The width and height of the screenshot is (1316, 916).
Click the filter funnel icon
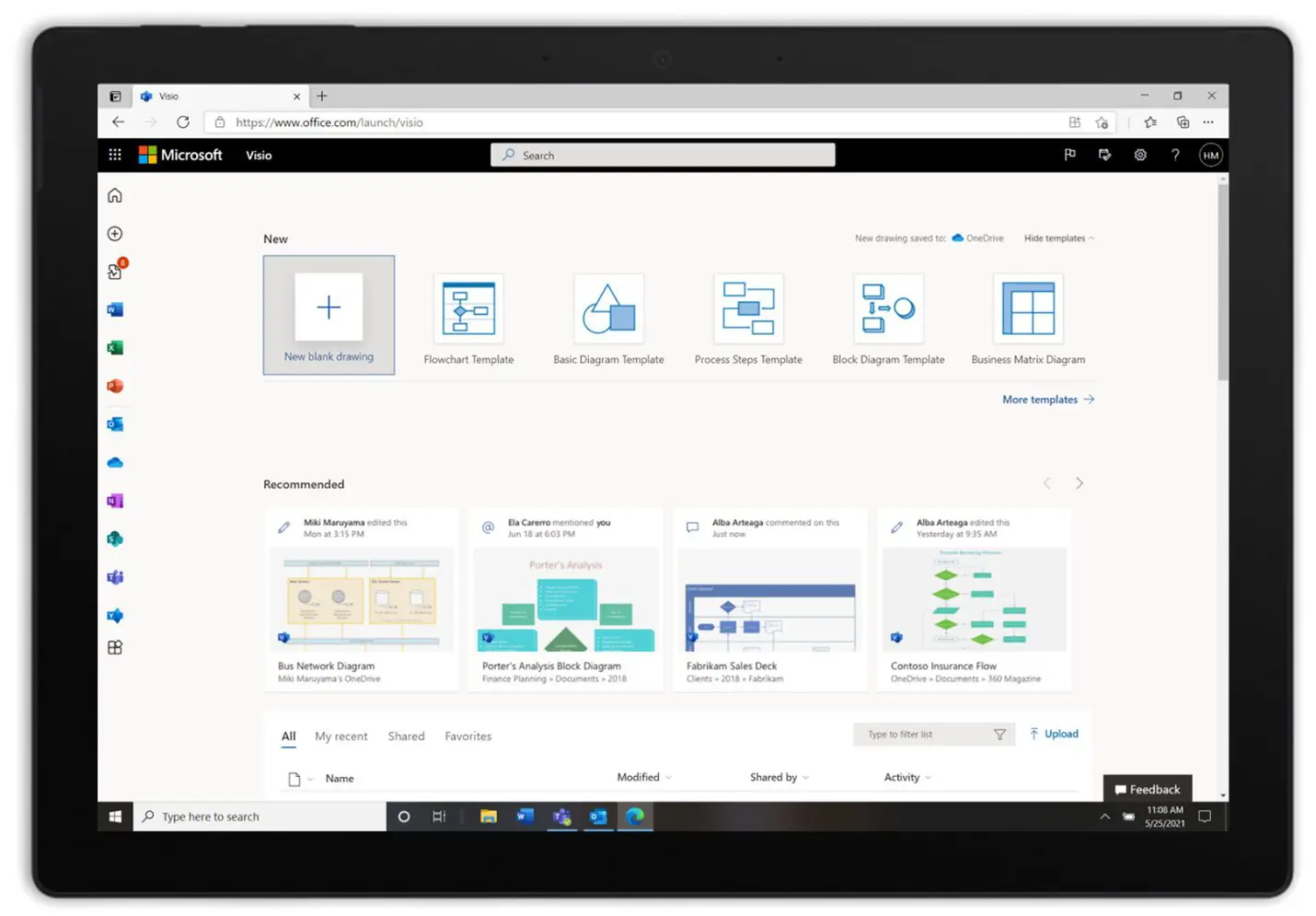point(999,735)
